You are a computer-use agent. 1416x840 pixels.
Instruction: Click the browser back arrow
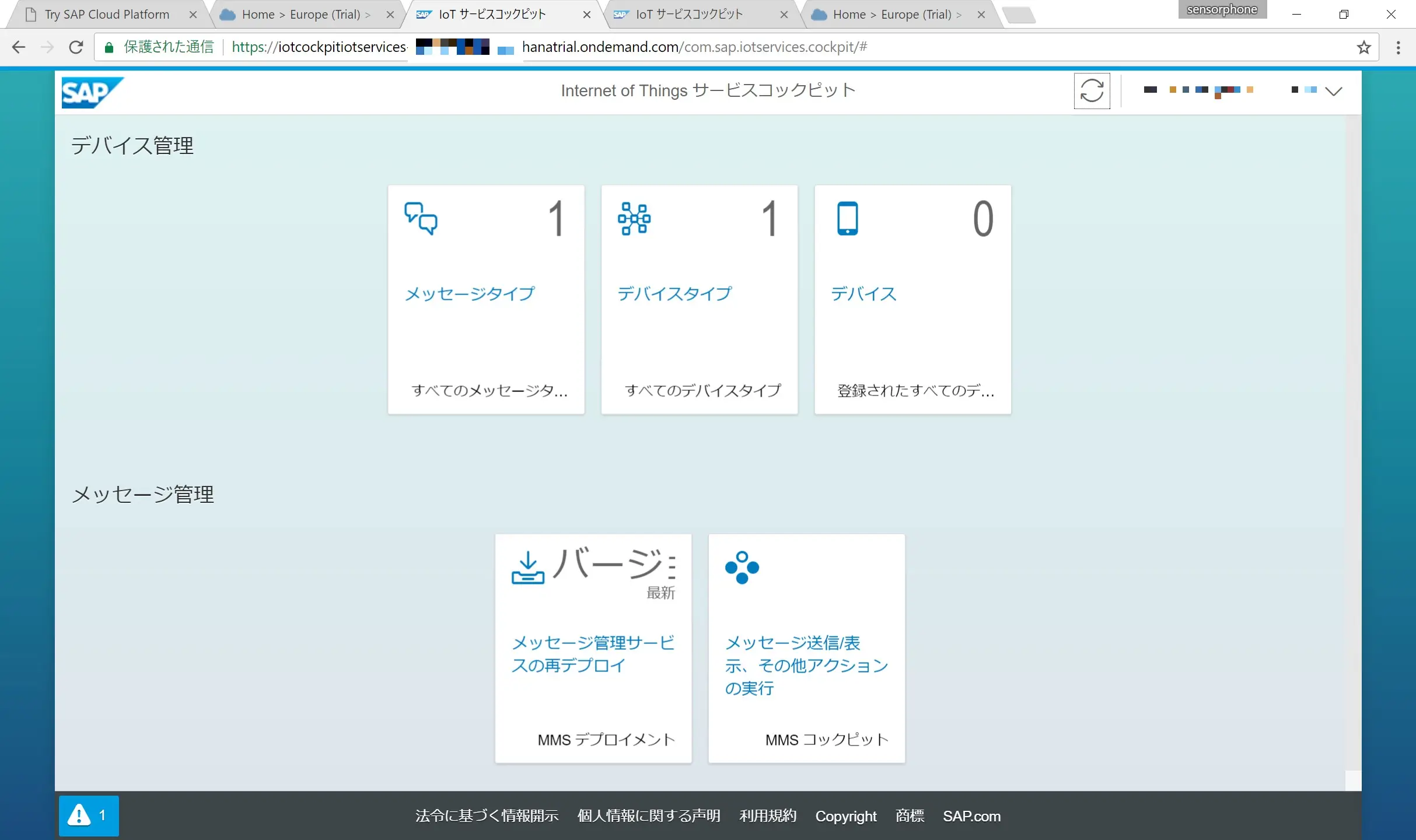click(19, 47)
